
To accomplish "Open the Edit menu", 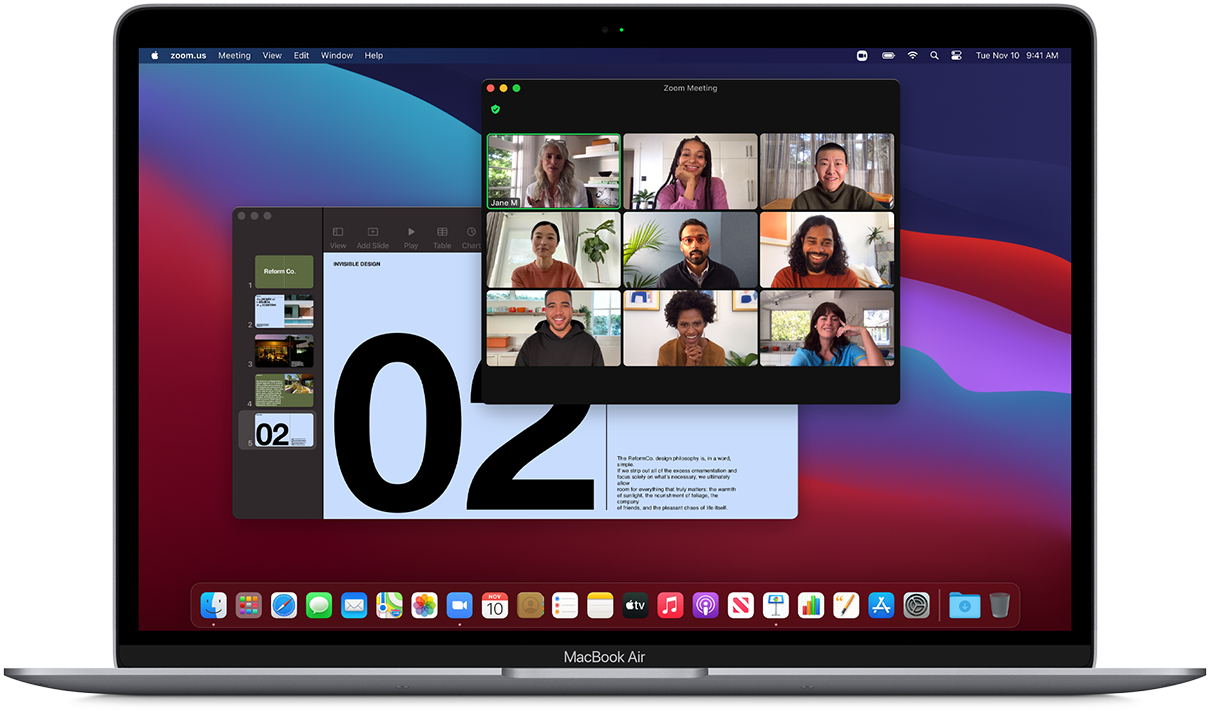I will pyautogui.click(x=301, y=56).
